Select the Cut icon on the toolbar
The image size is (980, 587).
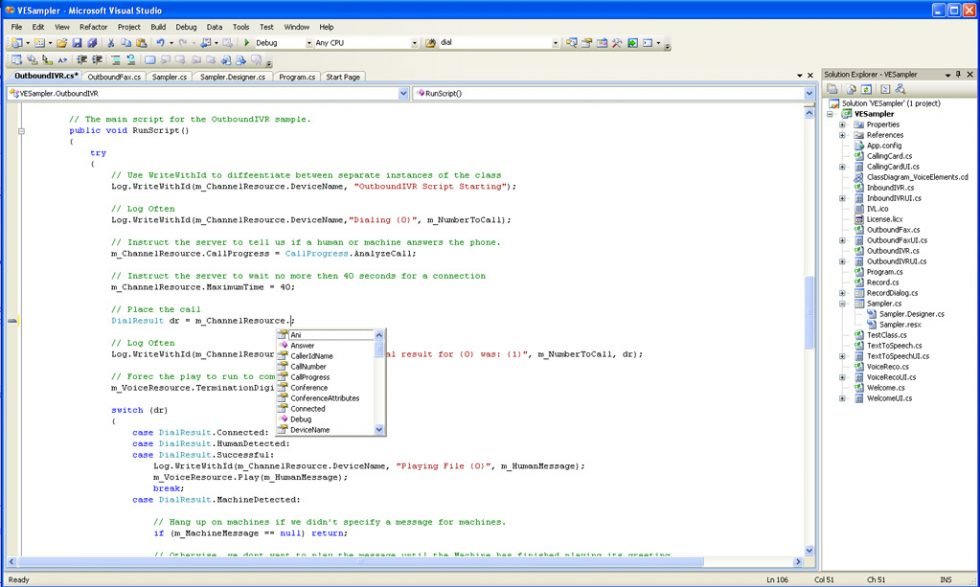point(110,45)
